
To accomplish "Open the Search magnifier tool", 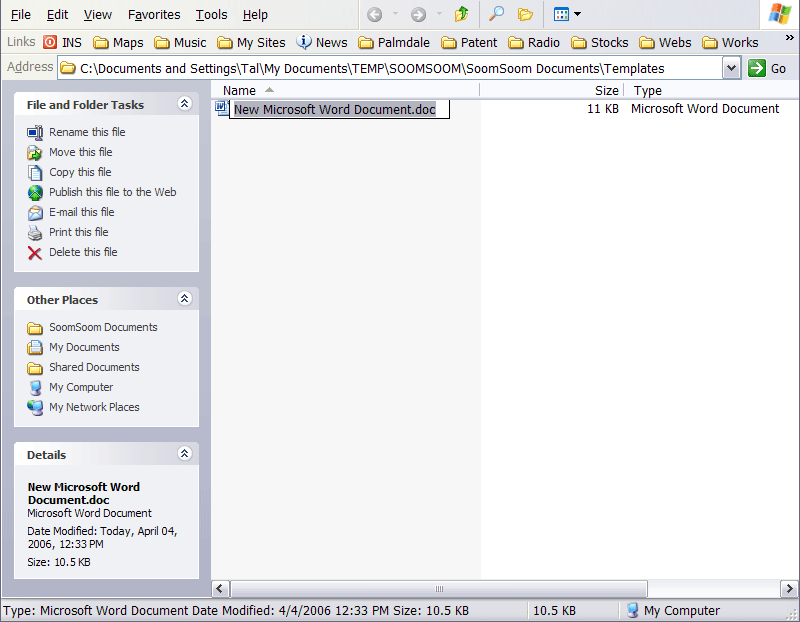I will coord(496,14).
